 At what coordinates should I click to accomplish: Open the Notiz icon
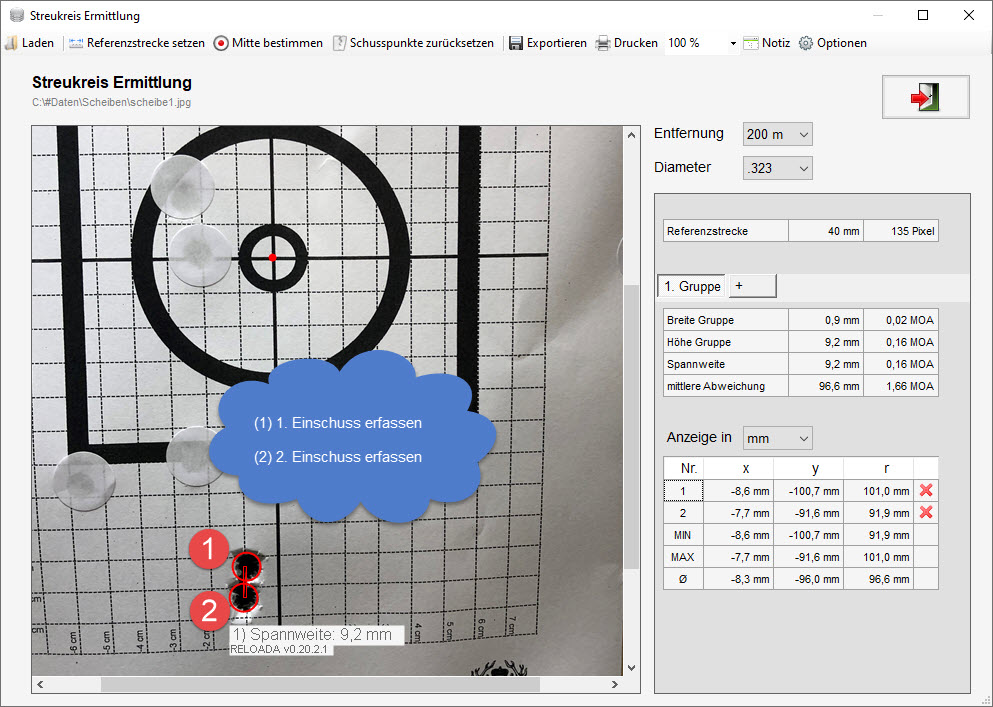tap(751, 43)
